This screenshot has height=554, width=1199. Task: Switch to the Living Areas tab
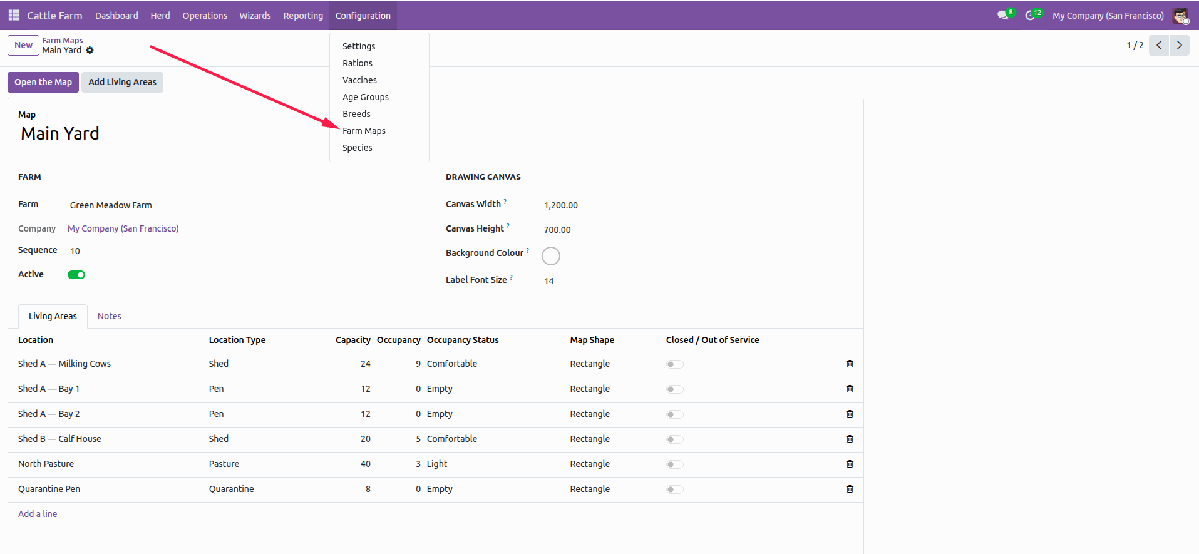tap(53, 316)
